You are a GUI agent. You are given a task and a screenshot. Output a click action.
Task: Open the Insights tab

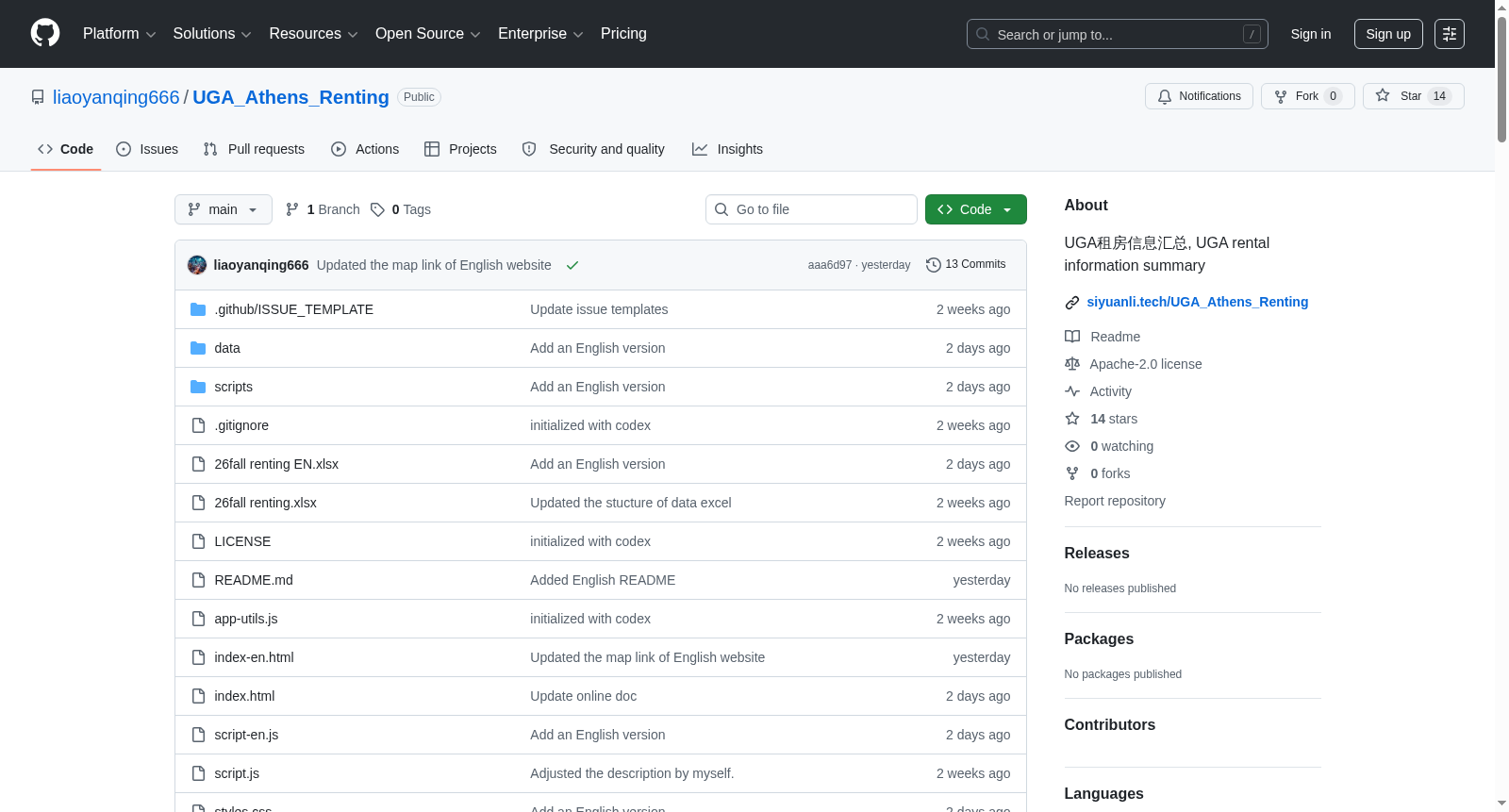point(727,149)
